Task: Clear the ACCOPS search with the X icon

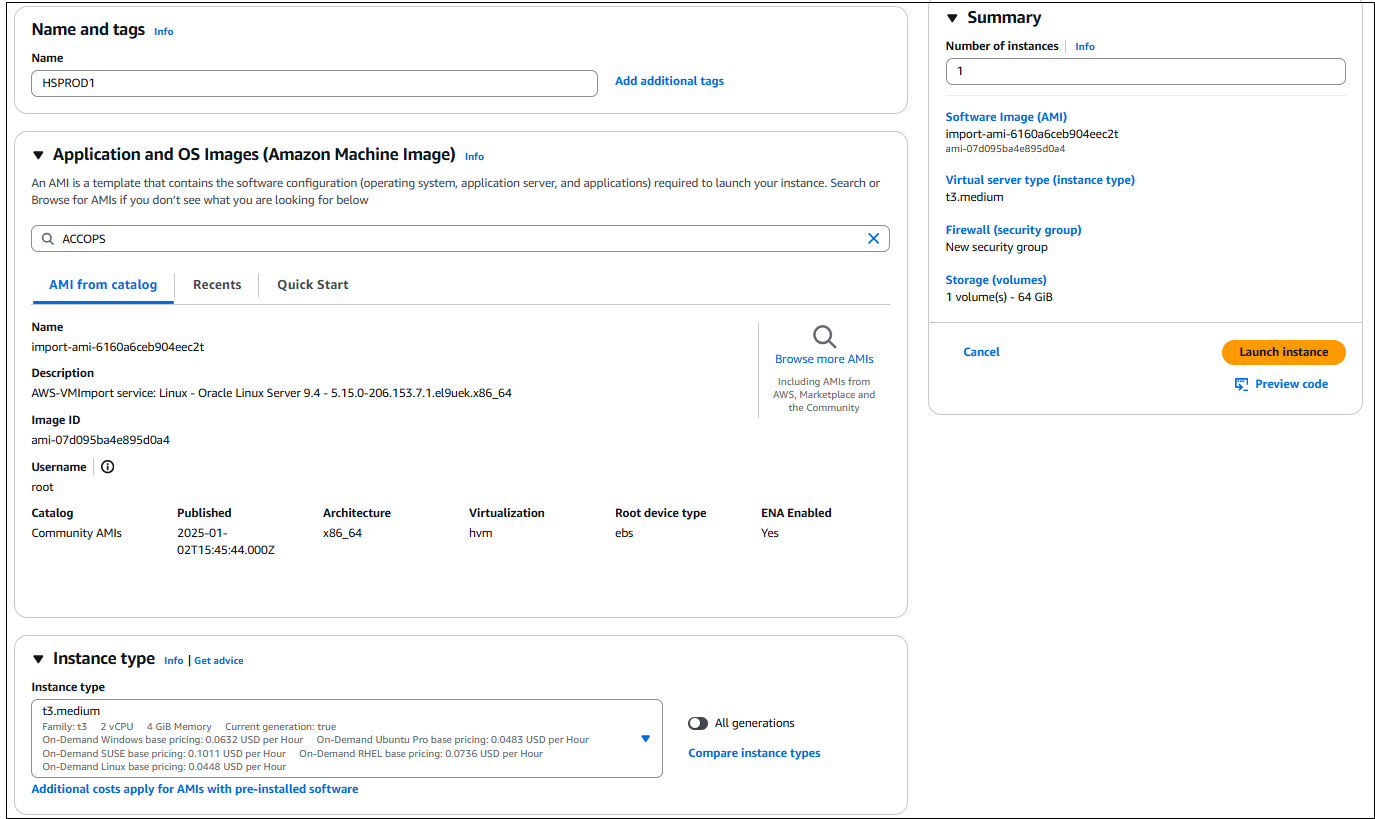Action: (873, 238)
